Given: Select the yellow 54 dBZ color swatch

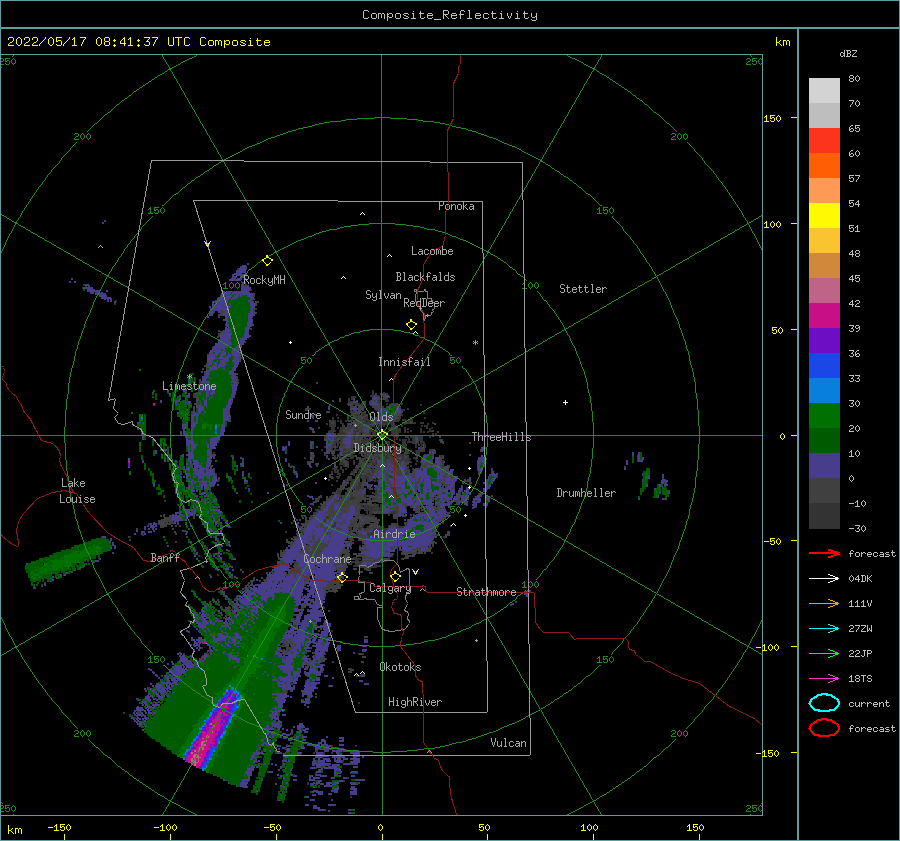Looking at the screenshot, I should click(824, 216).
